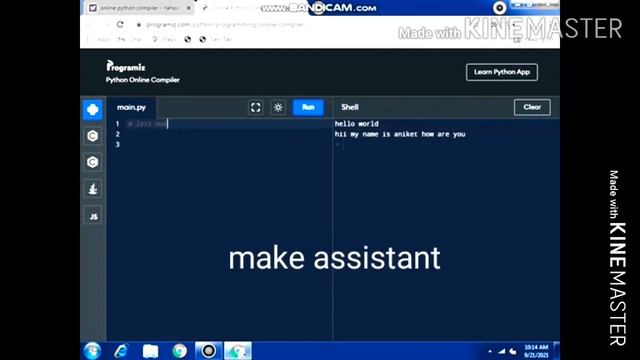640x360 pixels.
Task: Open File Explorer from the taskbar
Action: pos(150,351)
